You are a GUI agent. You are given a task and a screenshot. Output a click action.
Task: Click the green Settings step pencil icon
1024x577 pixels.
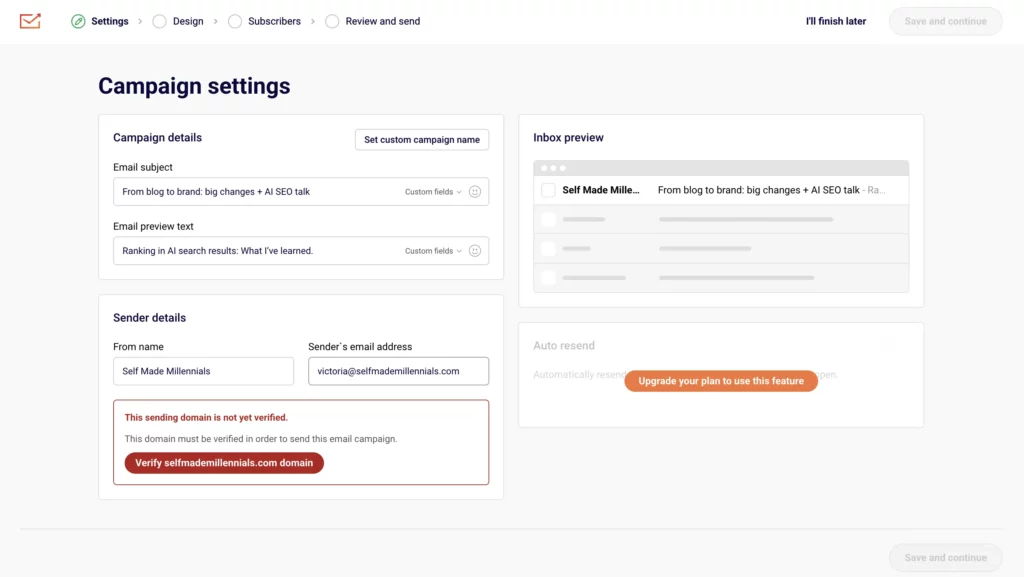[x=78, y=21]
